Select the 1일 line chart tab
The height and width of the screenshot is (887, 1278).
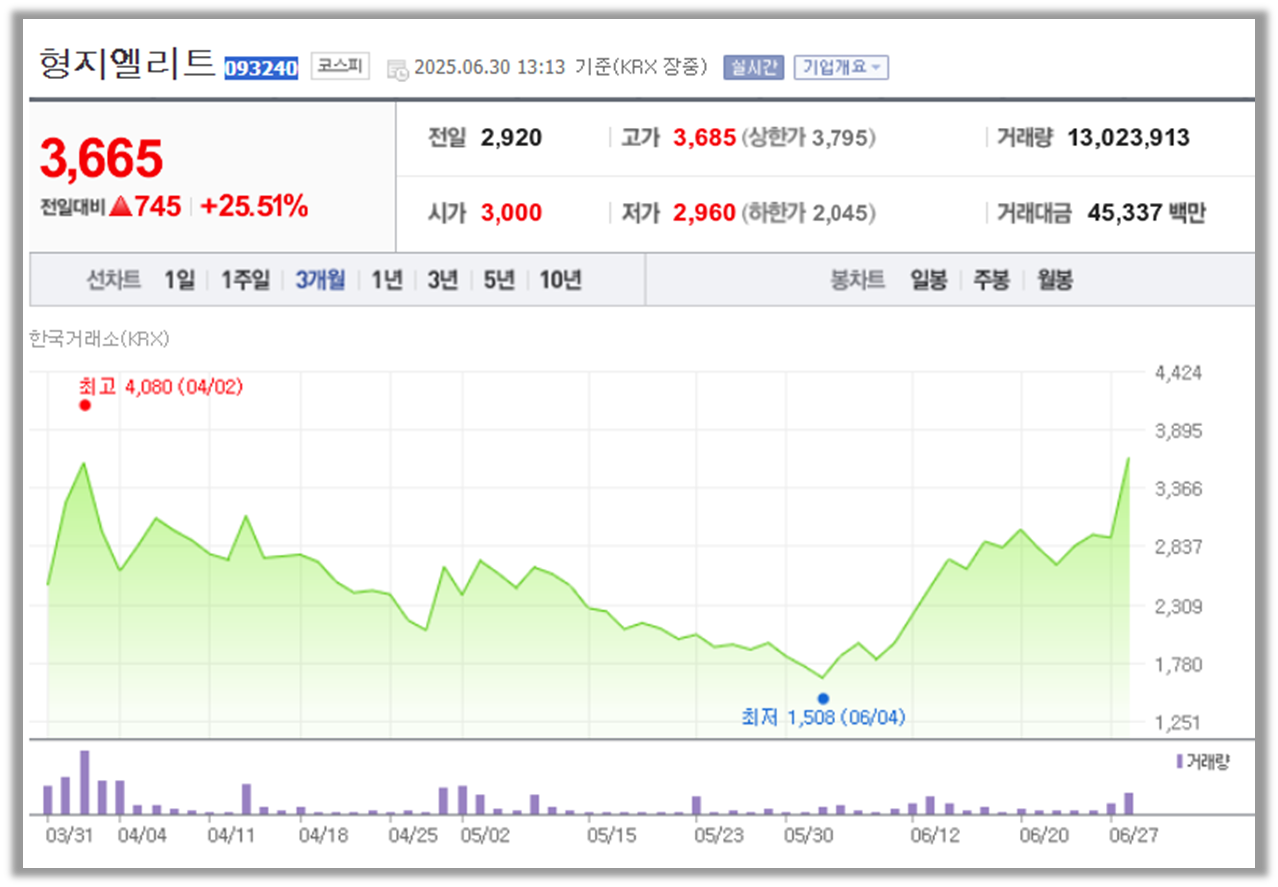pos(180,281)
